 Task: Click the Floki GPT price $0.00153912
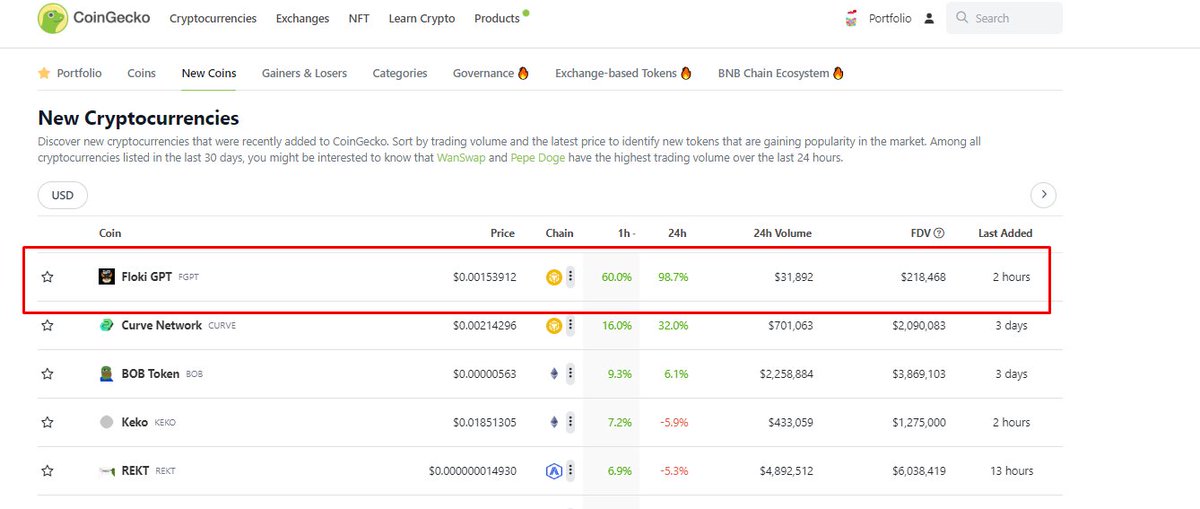point(484,277)
